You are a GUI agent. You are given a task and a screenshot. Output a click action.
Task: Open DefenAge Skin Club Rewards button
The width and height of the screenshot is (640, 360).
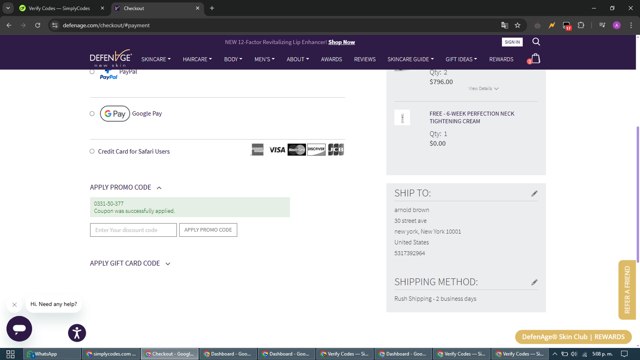click(x=573, y=337)
